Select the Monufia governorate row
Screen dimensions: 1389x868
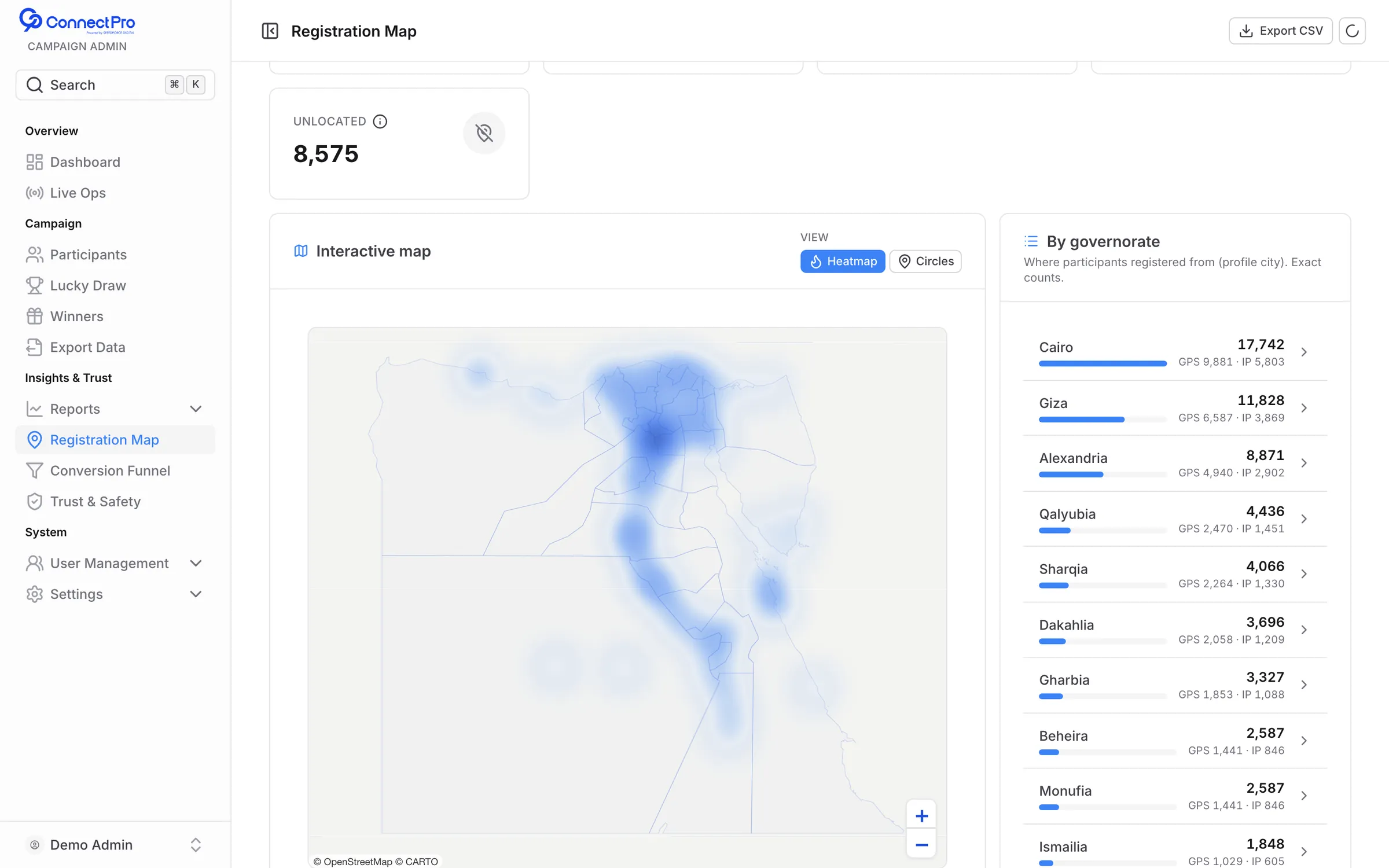[x=1175, y=796]
